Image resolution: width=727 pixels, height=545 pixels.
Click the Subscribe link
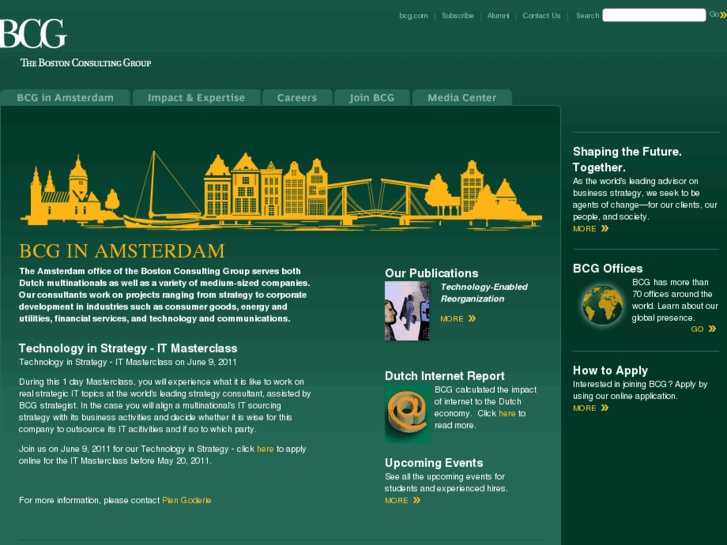pos(458,16)
